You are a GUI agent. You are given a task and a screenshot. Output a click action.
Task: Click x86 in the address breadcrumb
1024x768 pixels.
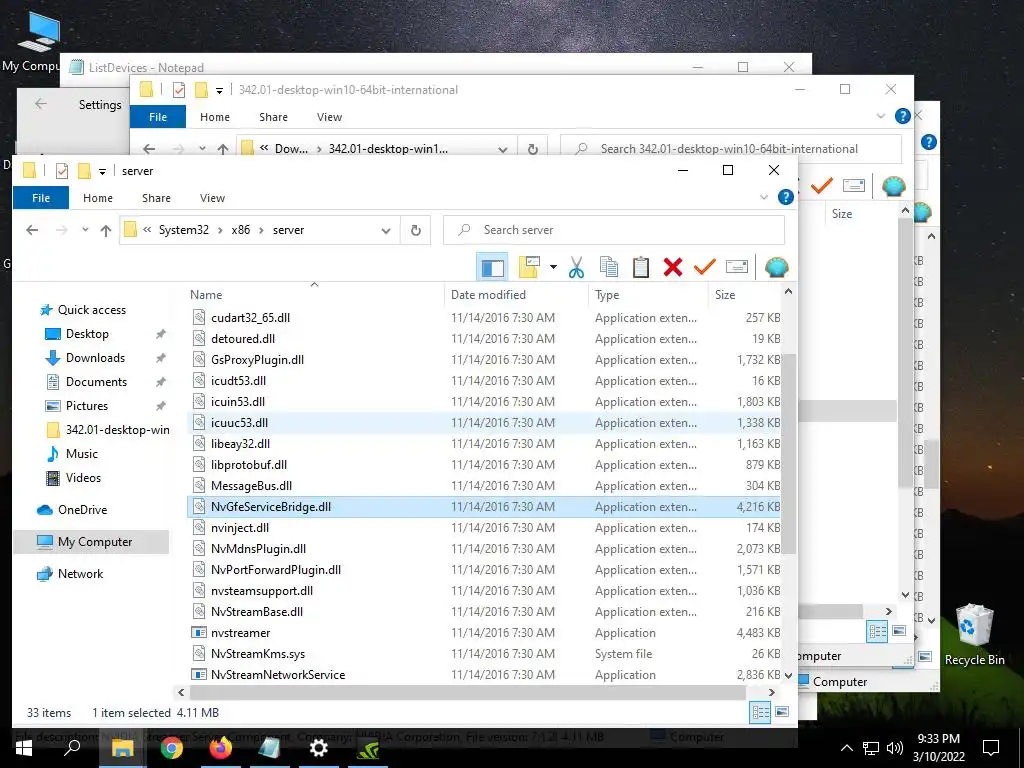coord(240,230)
